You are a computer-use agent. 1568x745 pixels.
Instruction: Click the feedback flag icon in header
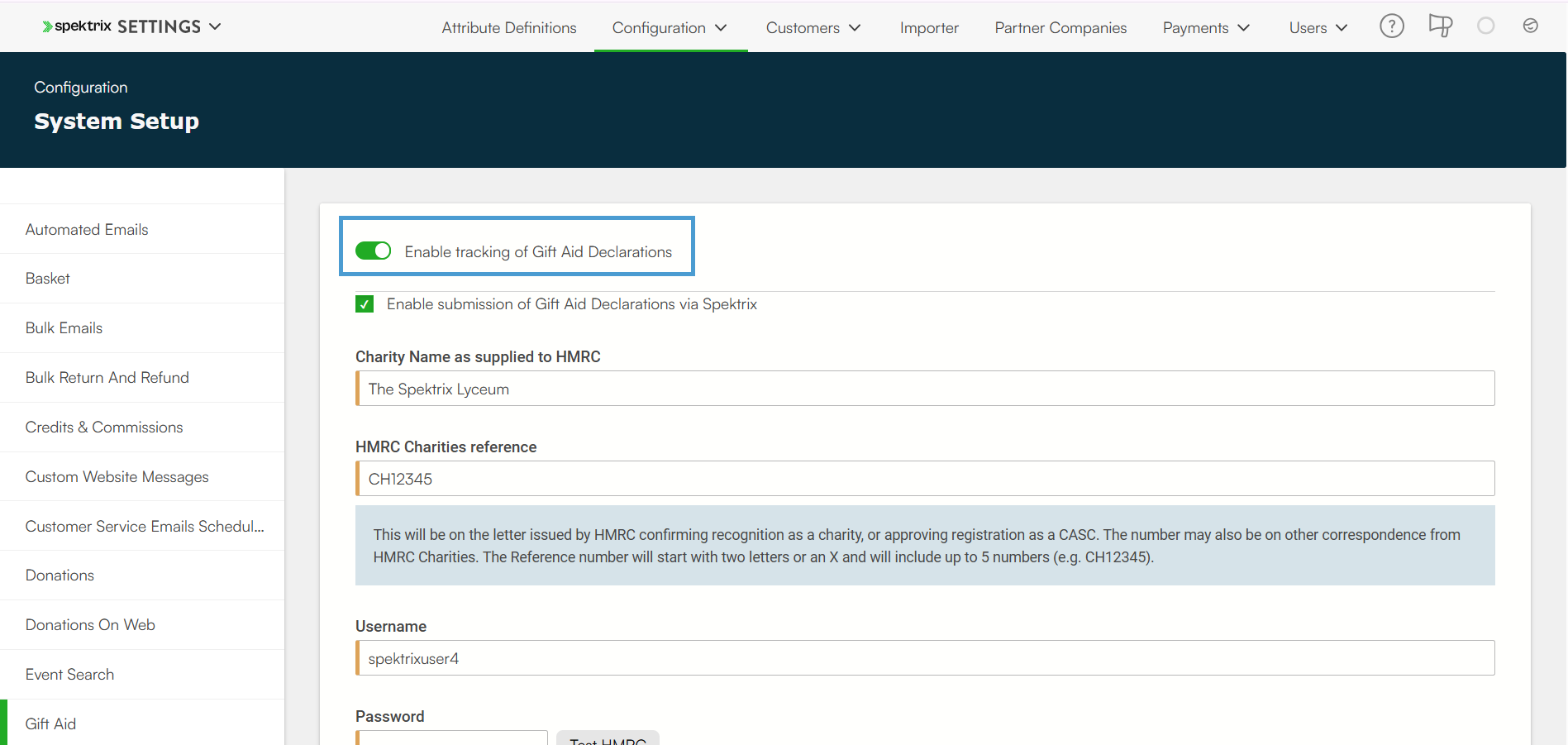[1441, 26]
